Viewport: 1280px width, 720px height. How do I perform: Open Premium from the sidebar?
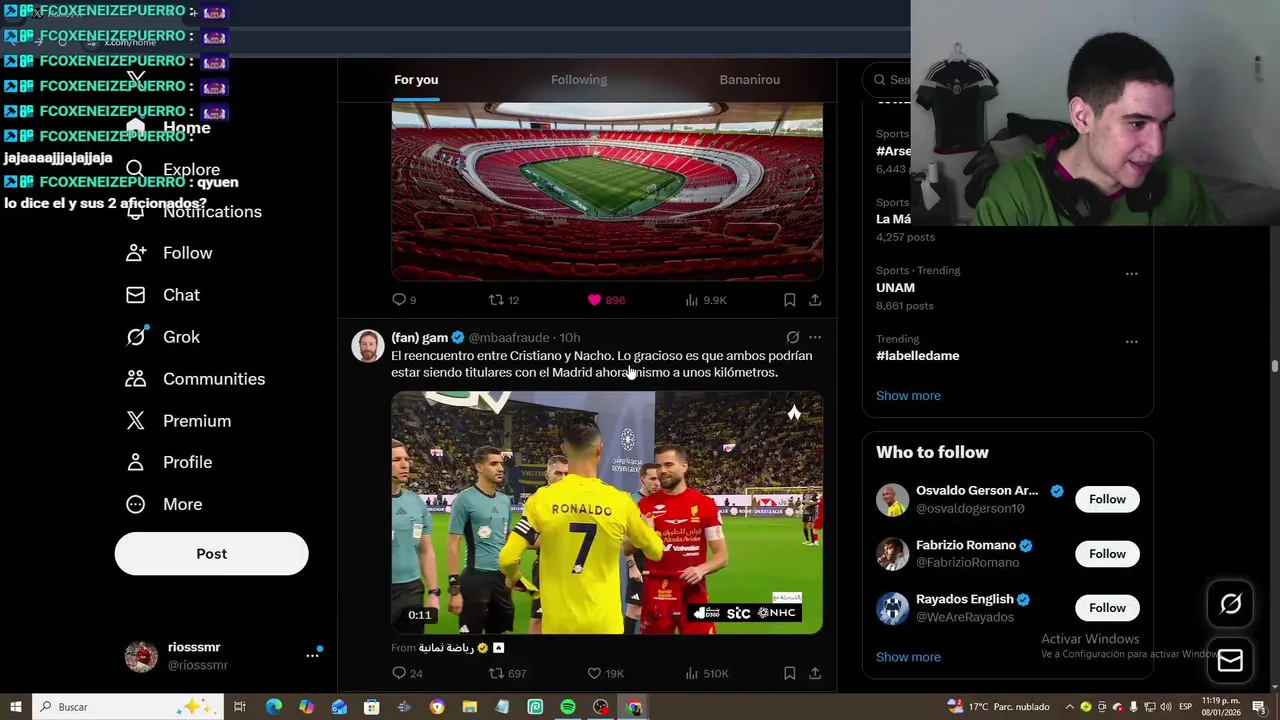(178, 421)
